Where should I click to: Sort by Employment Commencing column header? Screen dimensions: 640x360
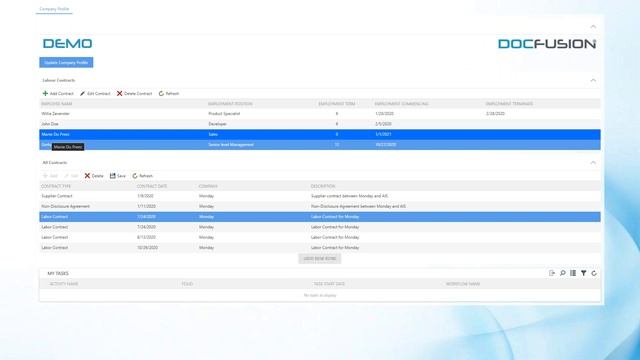[401, 104]
